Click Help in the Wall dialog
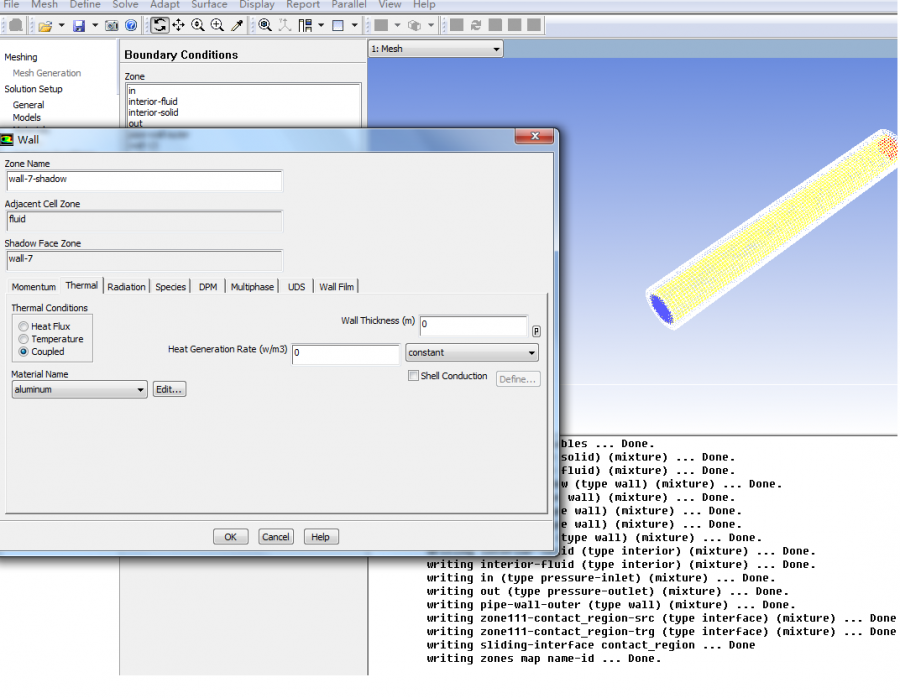The height and width of the screenshot is (698, 900). point(320,537)
